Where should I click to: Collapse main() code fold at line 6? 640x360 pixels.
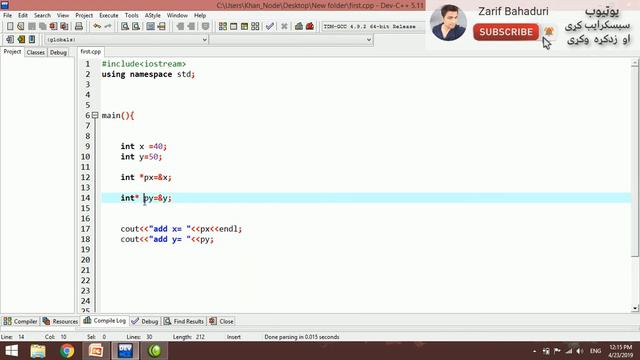click(x=95, y=115)
